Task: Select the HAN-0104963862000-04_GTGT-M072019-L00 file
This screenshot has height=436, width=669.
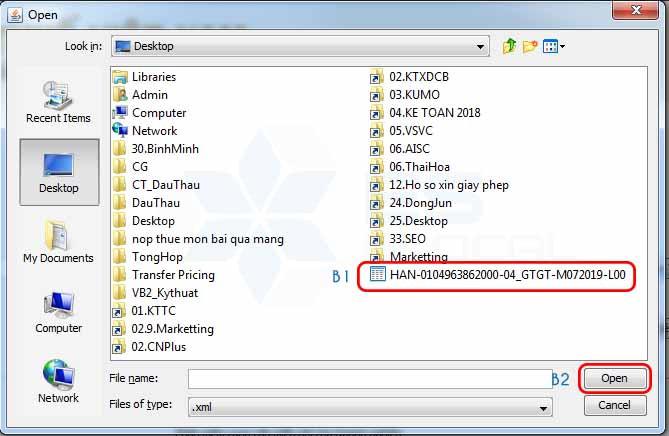Action: 498,275
